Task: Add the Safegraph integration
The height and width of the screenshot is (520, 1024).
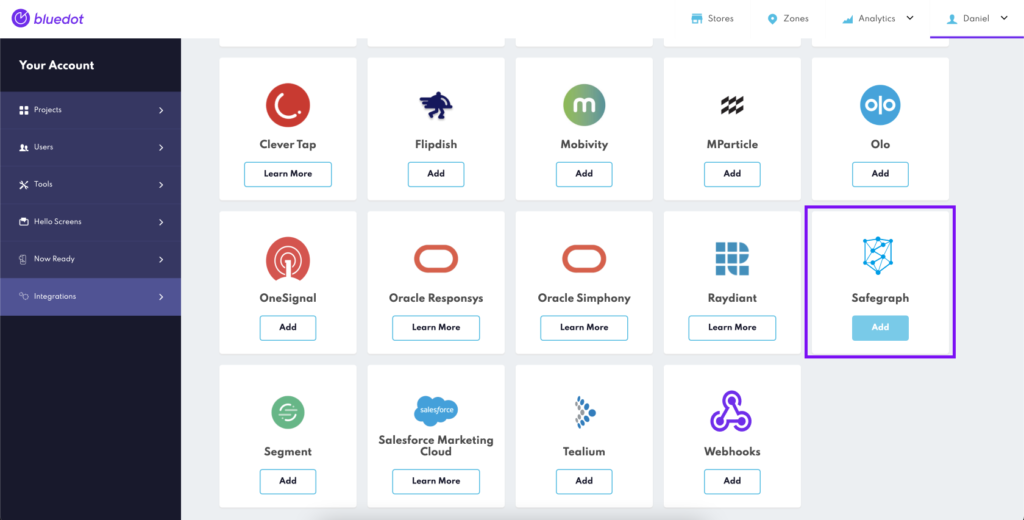Action: (x=880, y=327)
